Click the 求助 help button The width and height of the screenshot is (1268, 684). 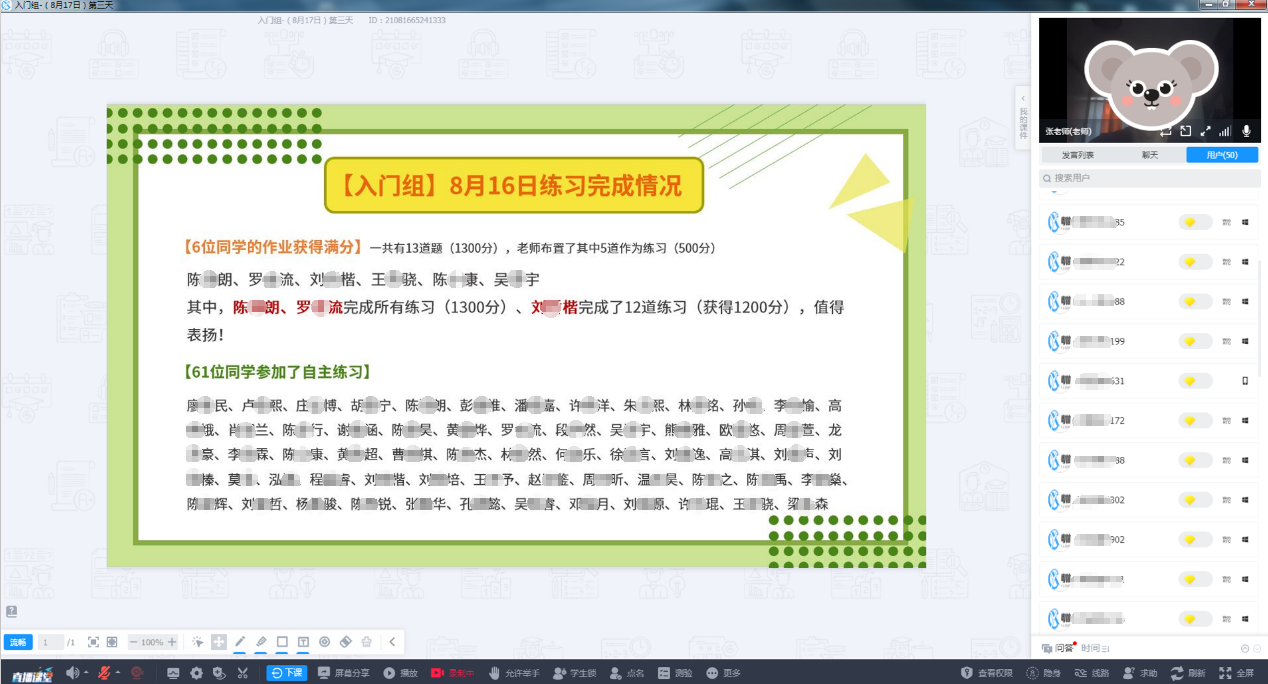1141,673
